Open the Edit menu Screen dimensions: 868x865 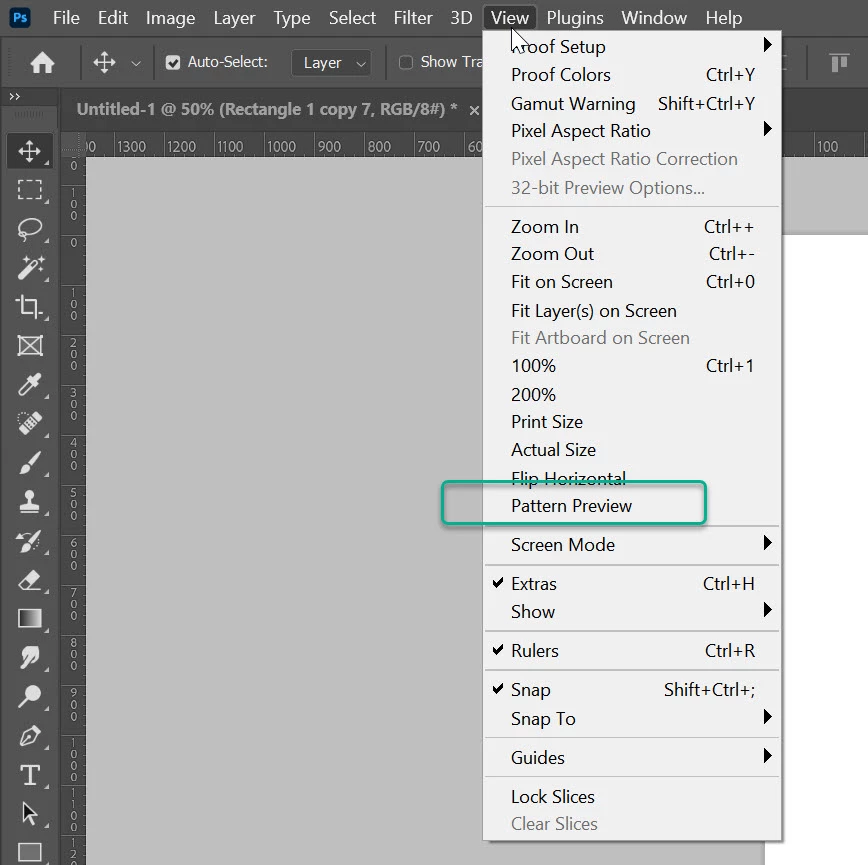113,18
